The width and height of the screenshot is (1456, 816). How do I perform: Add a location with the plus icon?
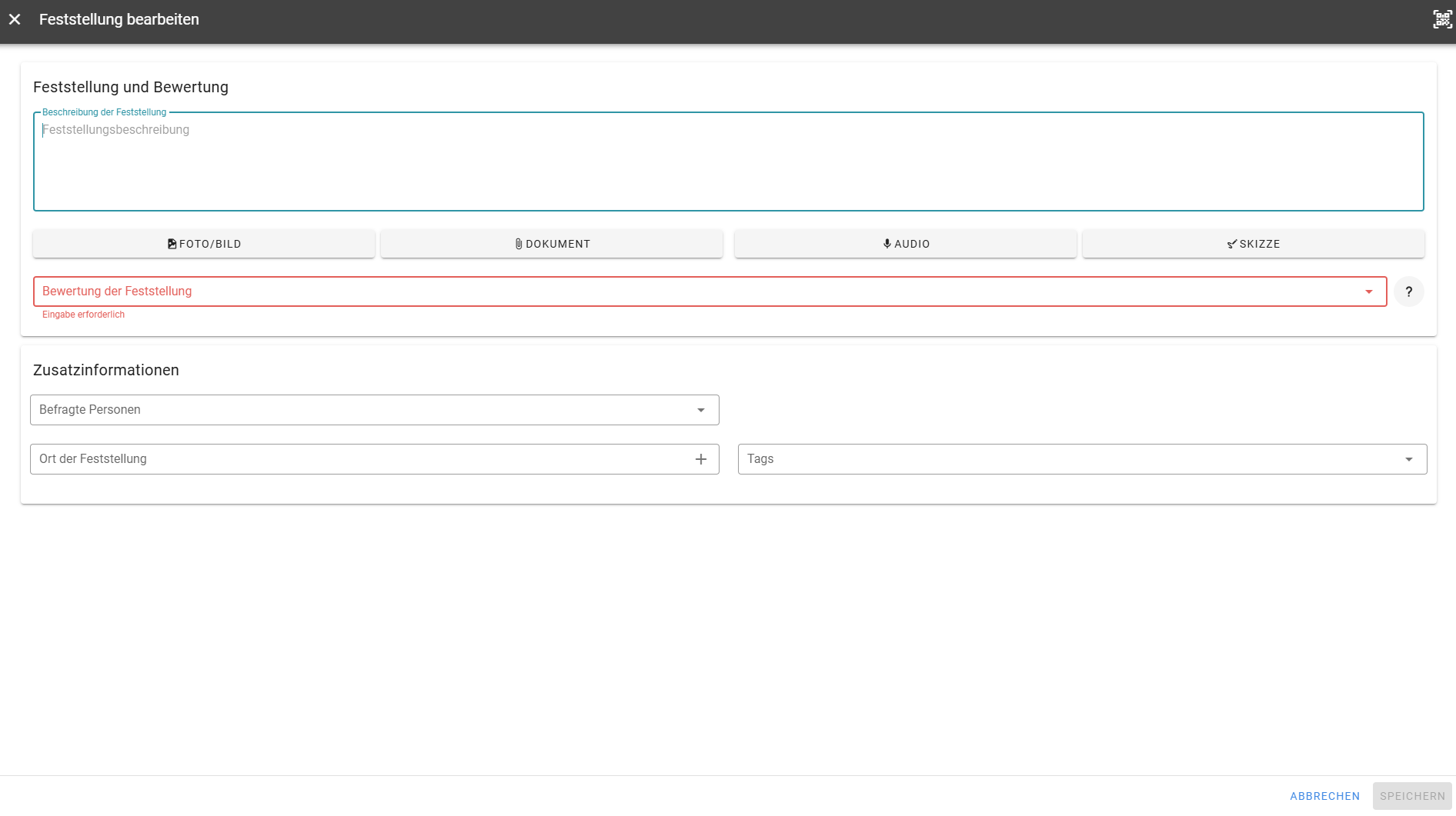click(x=701, y=459)
